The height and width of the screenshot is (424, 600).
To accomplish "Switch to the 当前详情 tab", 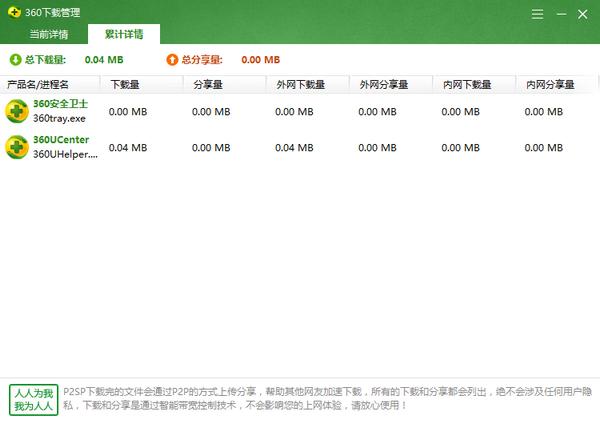I will 49,34.
